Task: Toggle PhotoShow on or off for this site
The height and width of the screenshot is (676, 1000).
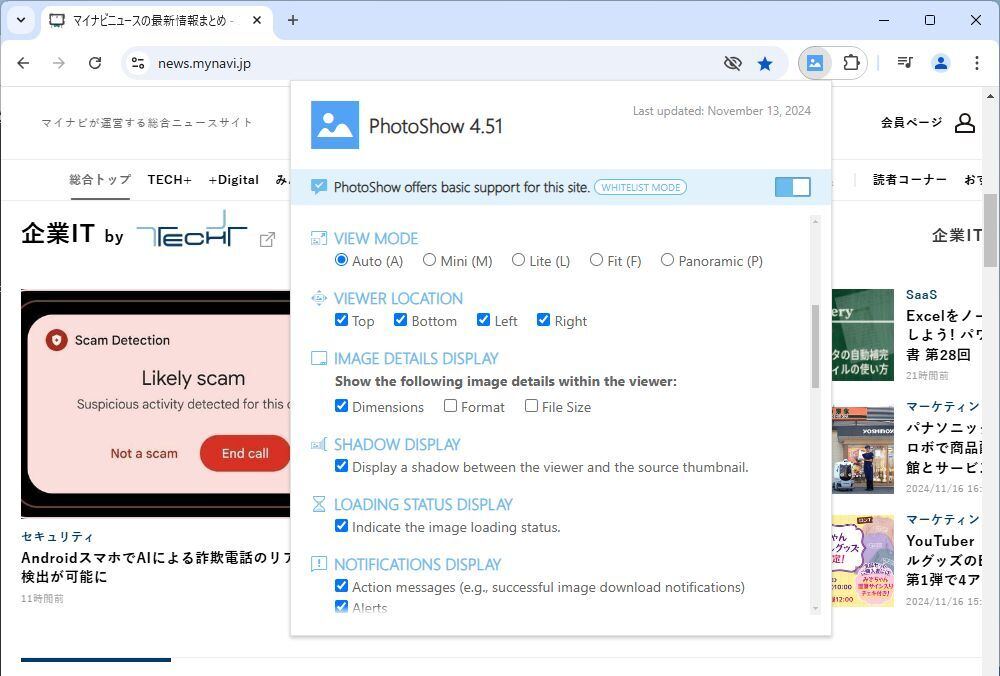Action: click(793, 187)
